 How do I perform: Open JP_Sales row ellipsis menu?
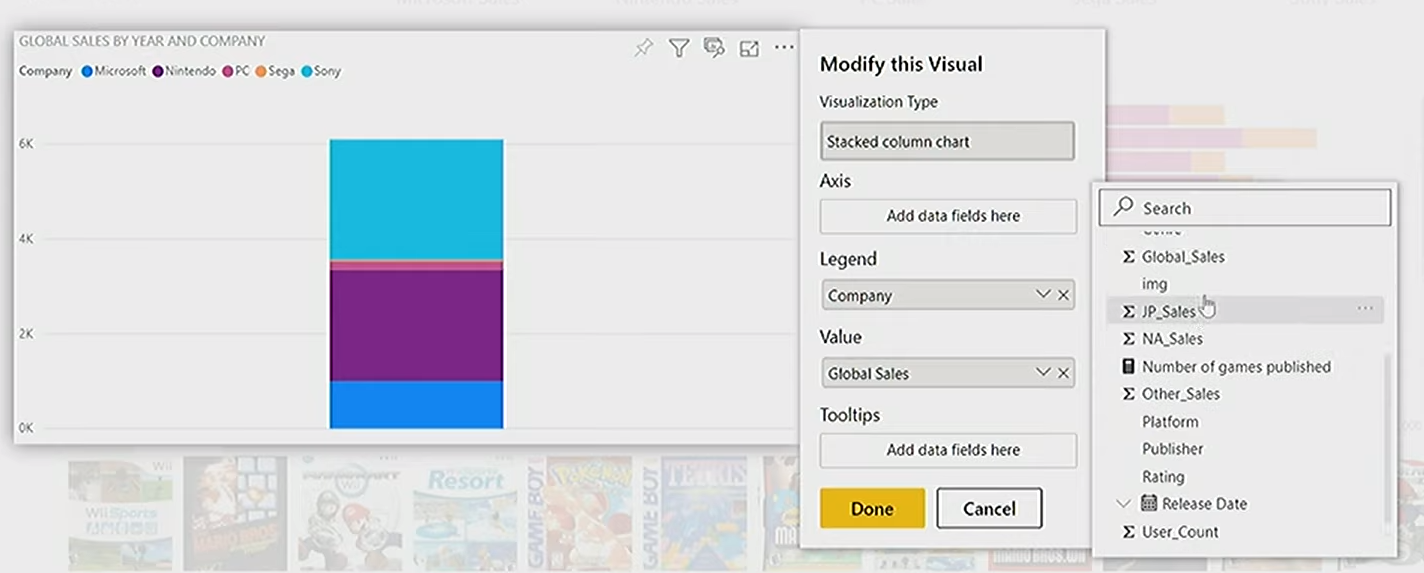tap(1365, 309)
